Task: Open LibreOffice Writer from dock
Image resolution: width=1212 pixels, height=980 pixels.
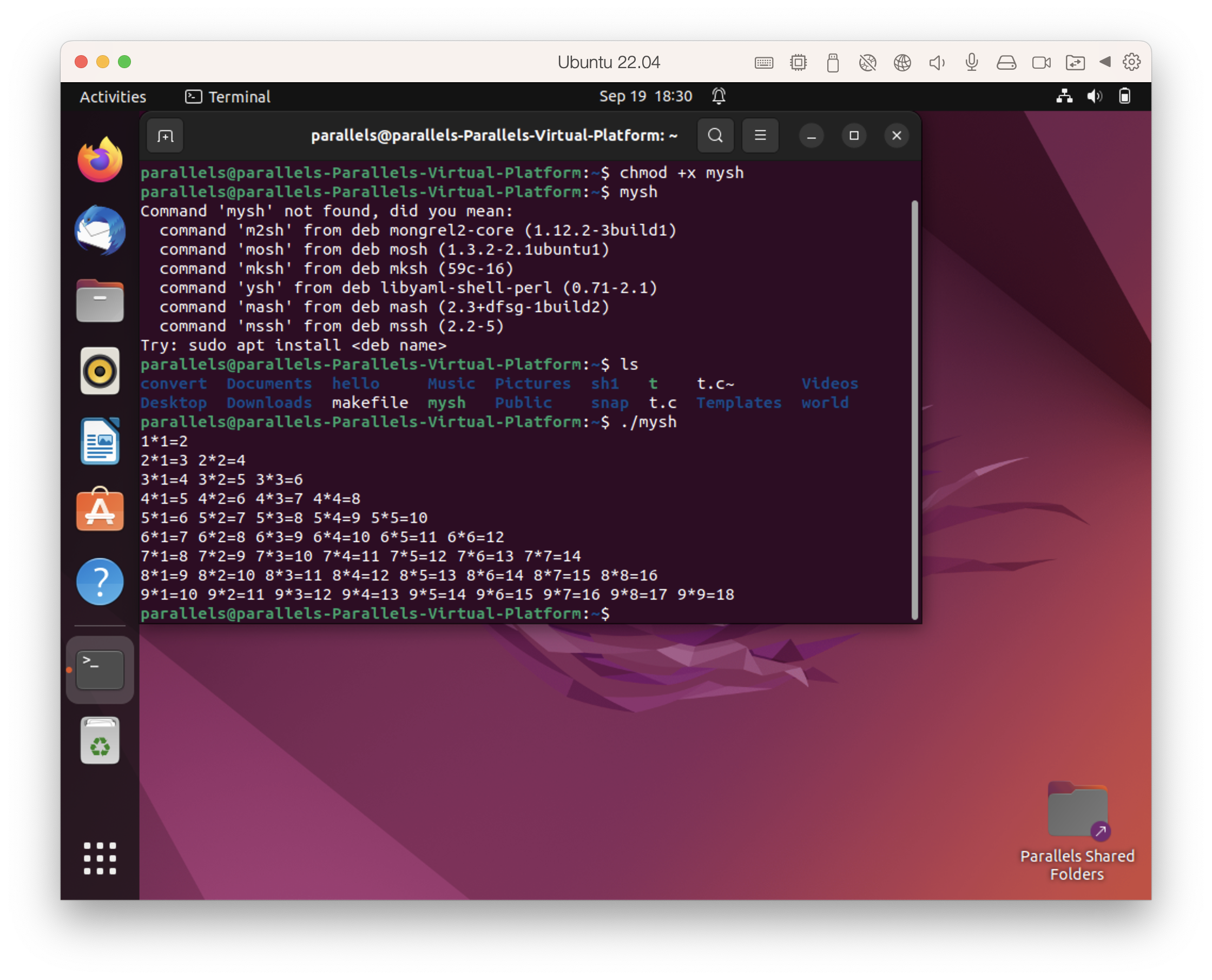Action: coord(100,441)
